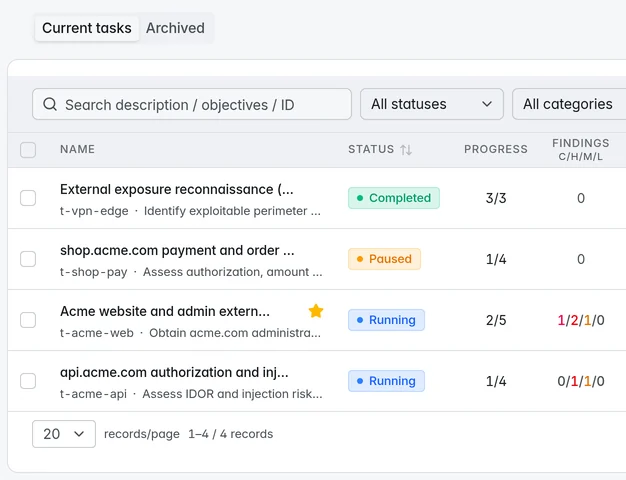The width and height of the screenshot is (626, 480).
Task: Click the t-acme-web task ID text
Action: (97, 333)
